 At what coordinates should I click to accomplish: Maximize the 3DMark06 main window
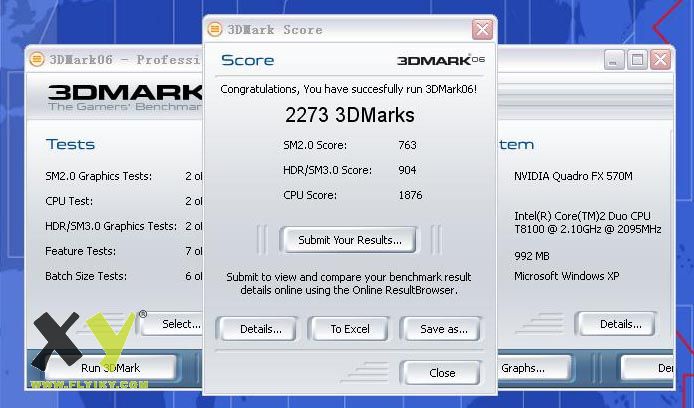tap(637, 59)
